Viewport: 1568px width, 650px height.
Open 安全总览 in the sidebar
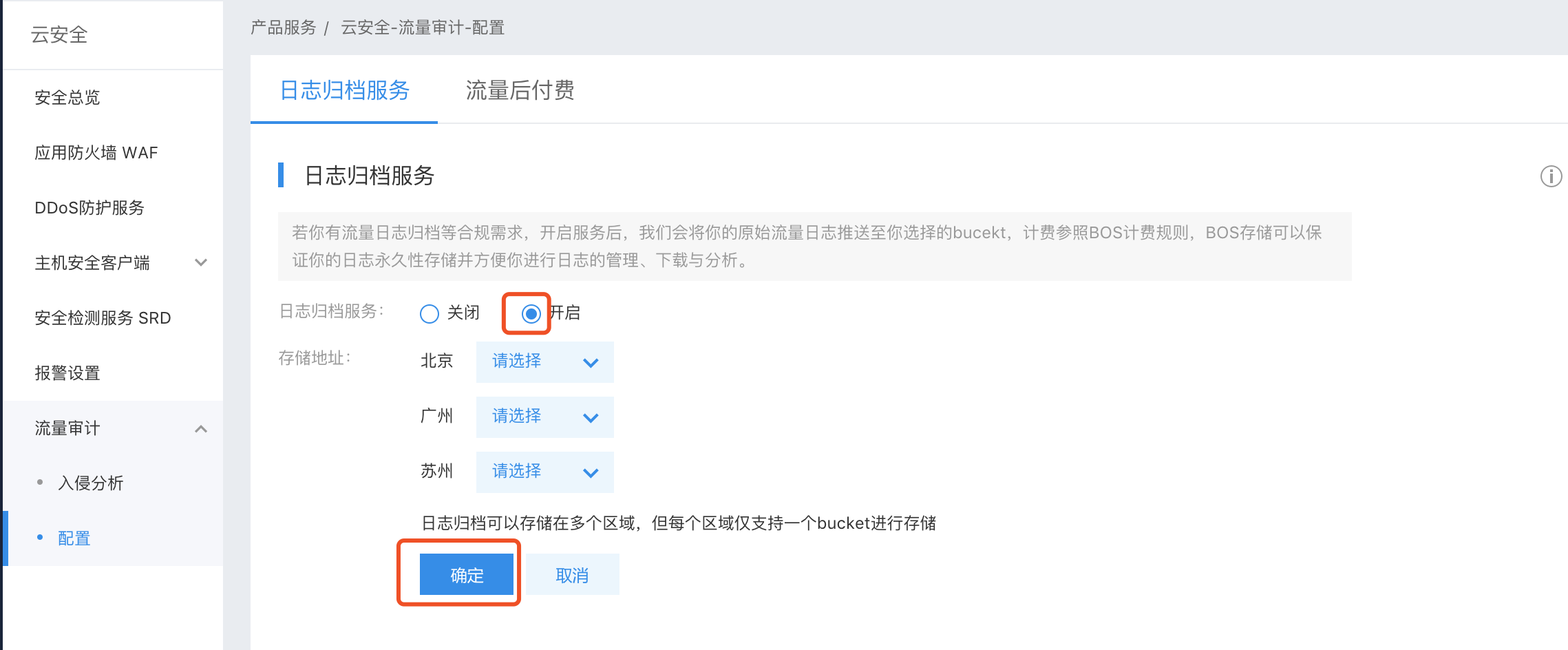[x=67, y=98]
